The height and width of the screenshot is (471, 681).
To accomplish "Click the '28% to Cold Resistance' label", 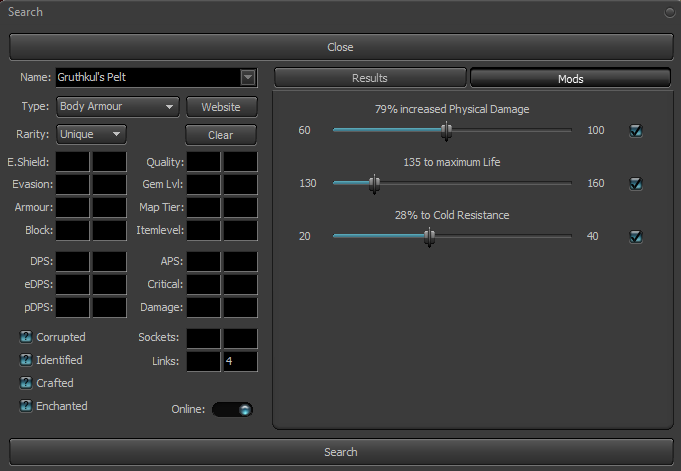I will (x=452, y=215).
